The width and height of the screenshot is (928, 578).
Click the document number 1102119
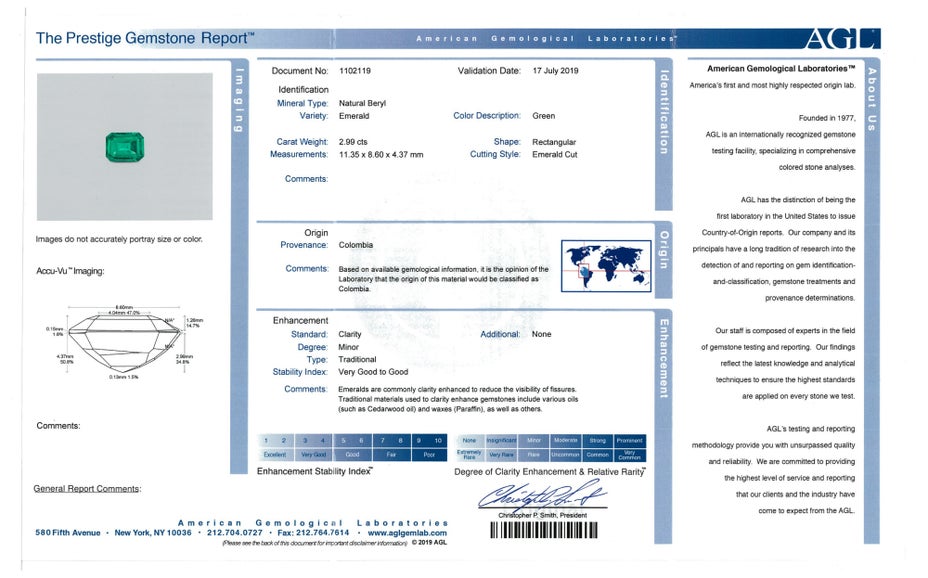click(353, 71)
